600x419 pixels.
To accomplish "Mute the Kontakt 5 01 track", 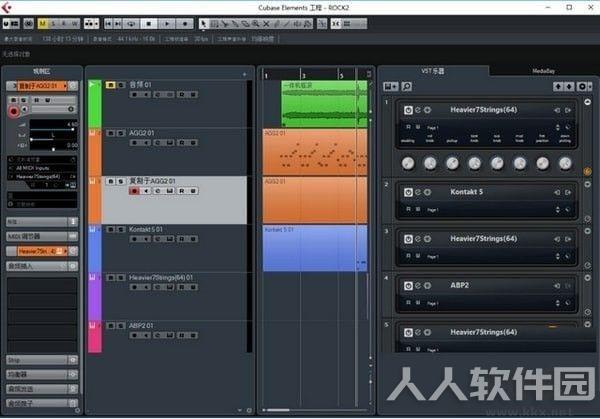I will pyautogui.click(x=110, y=230).
